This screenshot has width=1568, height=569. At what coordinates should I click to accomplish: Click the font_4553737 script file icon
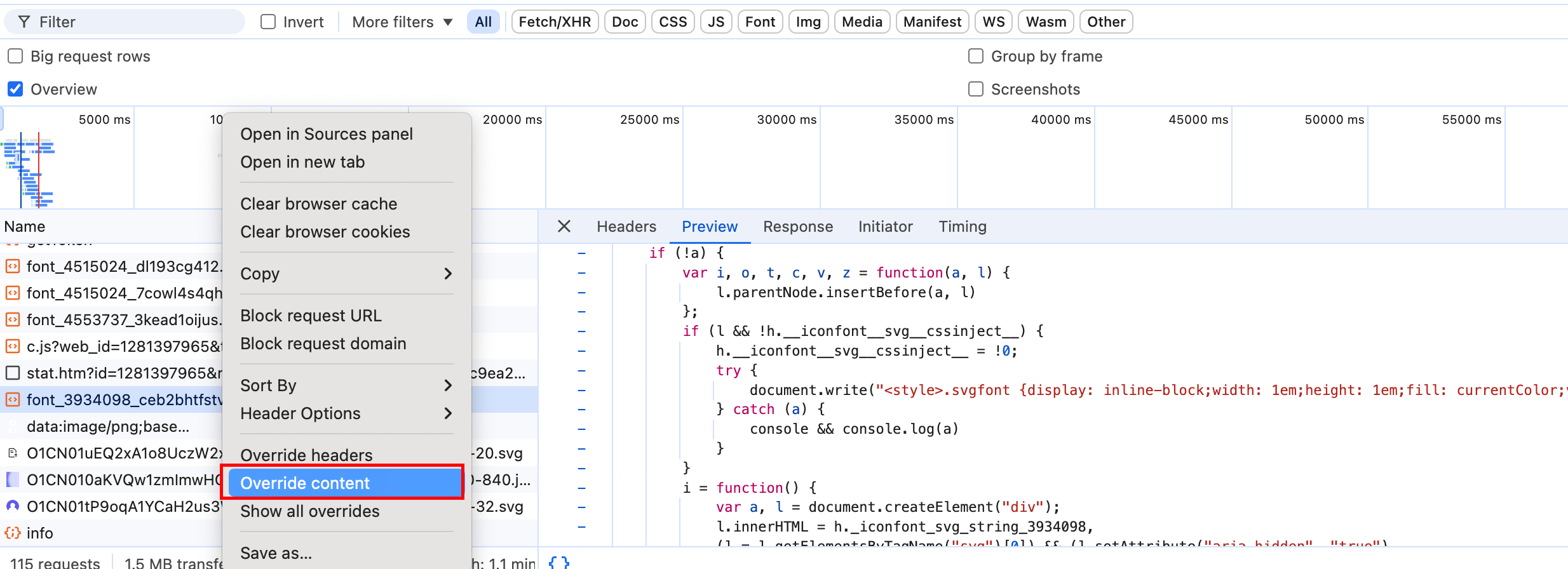click(x=13, y=319)
